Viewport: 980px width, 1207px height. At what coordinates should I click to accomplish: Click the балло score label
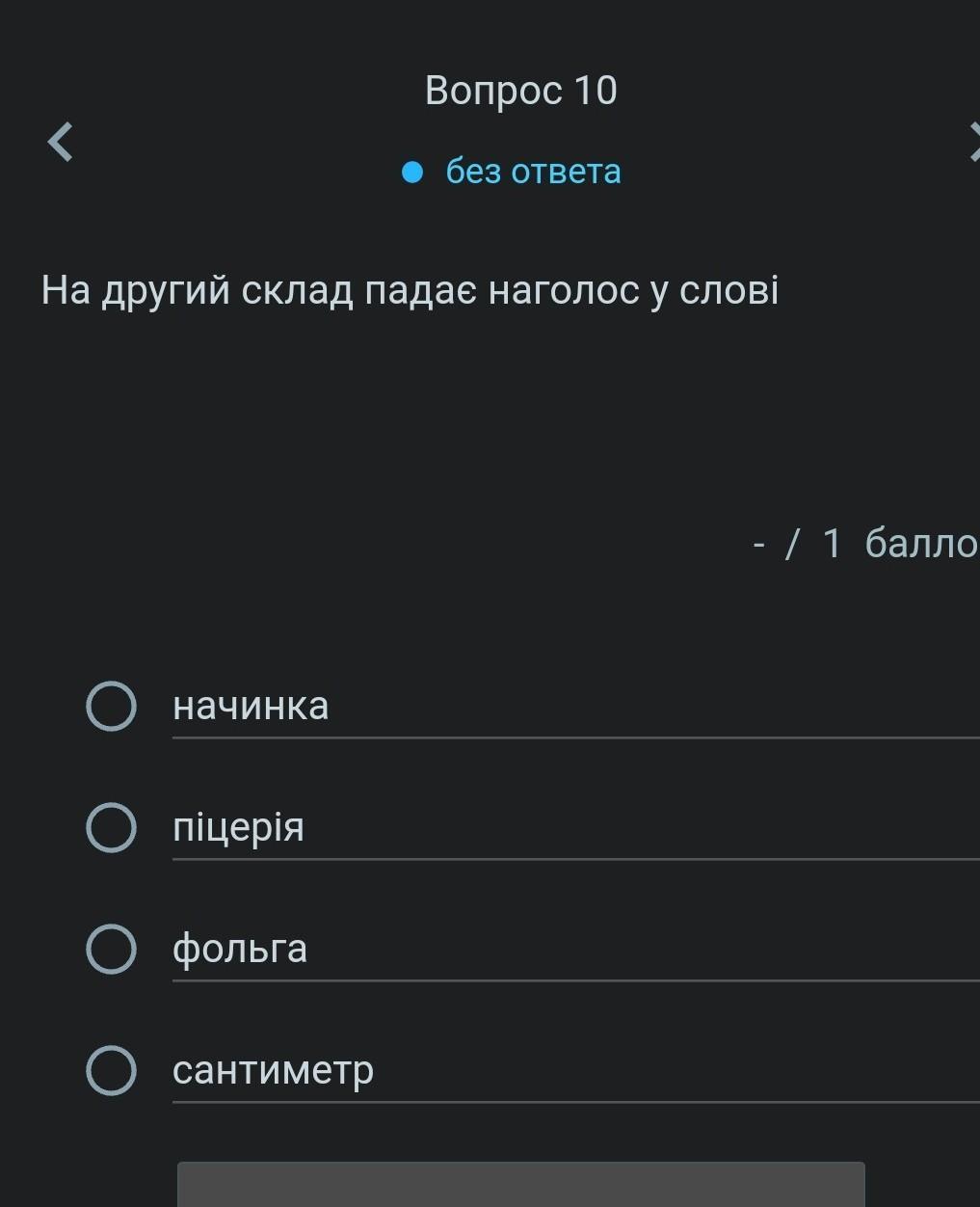921,544
